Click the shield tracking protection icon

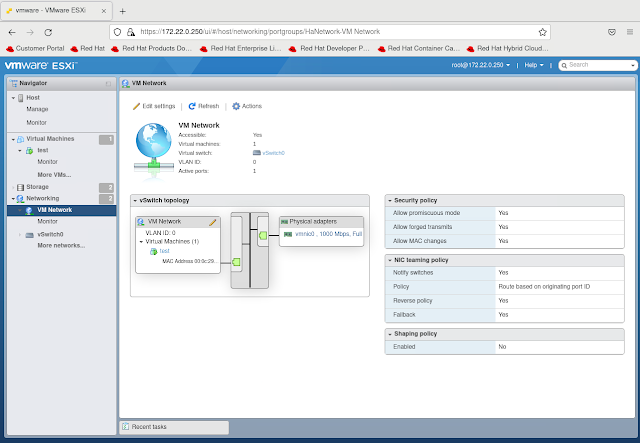(x=118, y=32)
